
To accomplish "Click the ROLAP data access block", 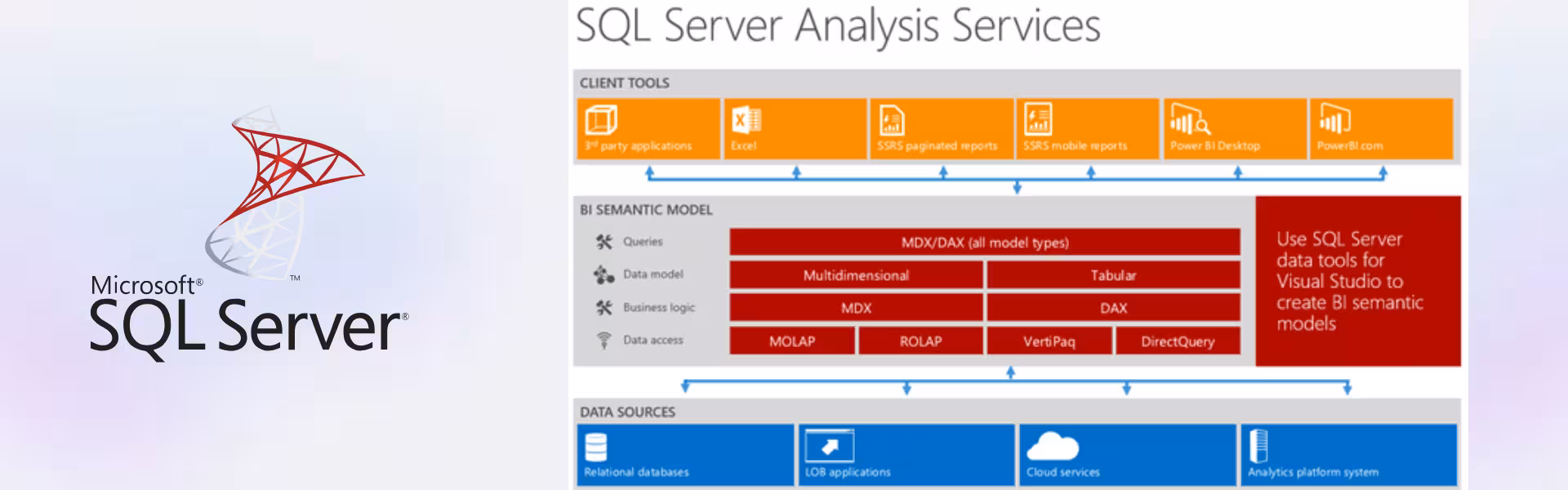I will point(920,341).
